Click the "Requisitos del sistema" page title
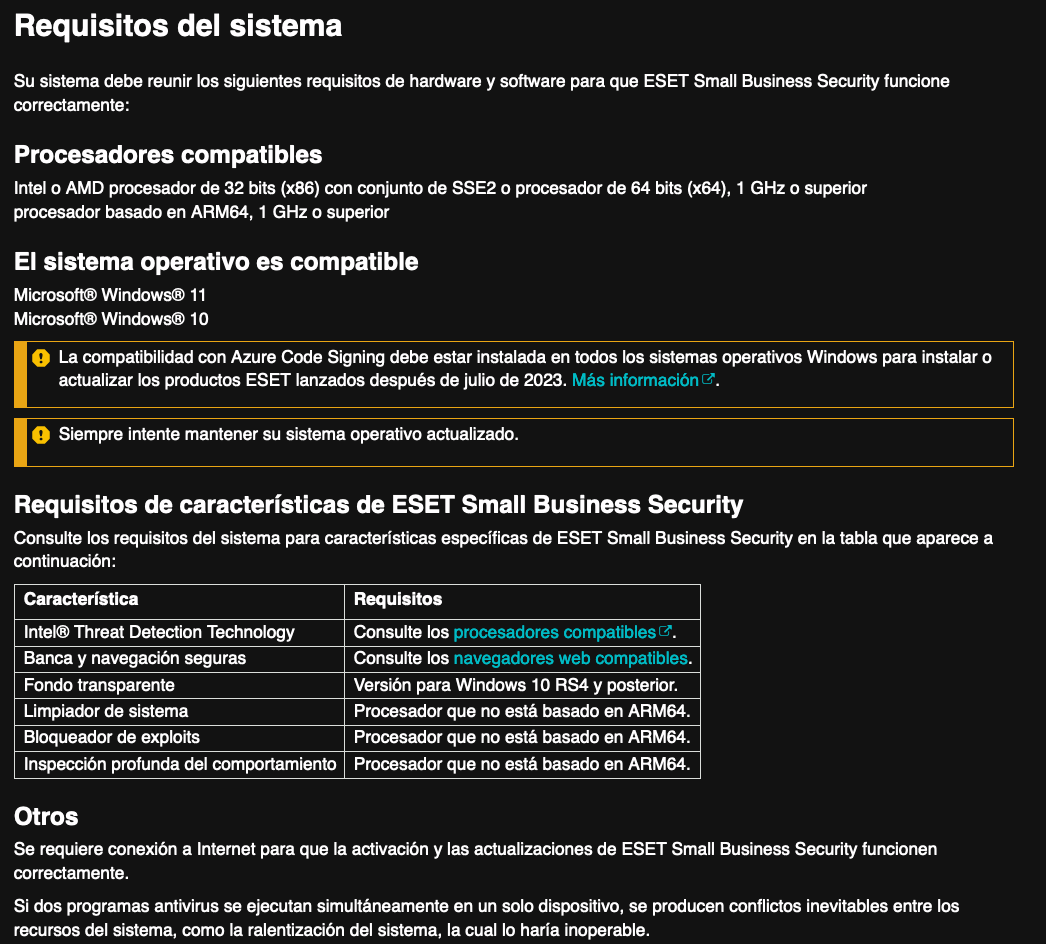This screenshot has width=1046, height=944. point(178,26)
